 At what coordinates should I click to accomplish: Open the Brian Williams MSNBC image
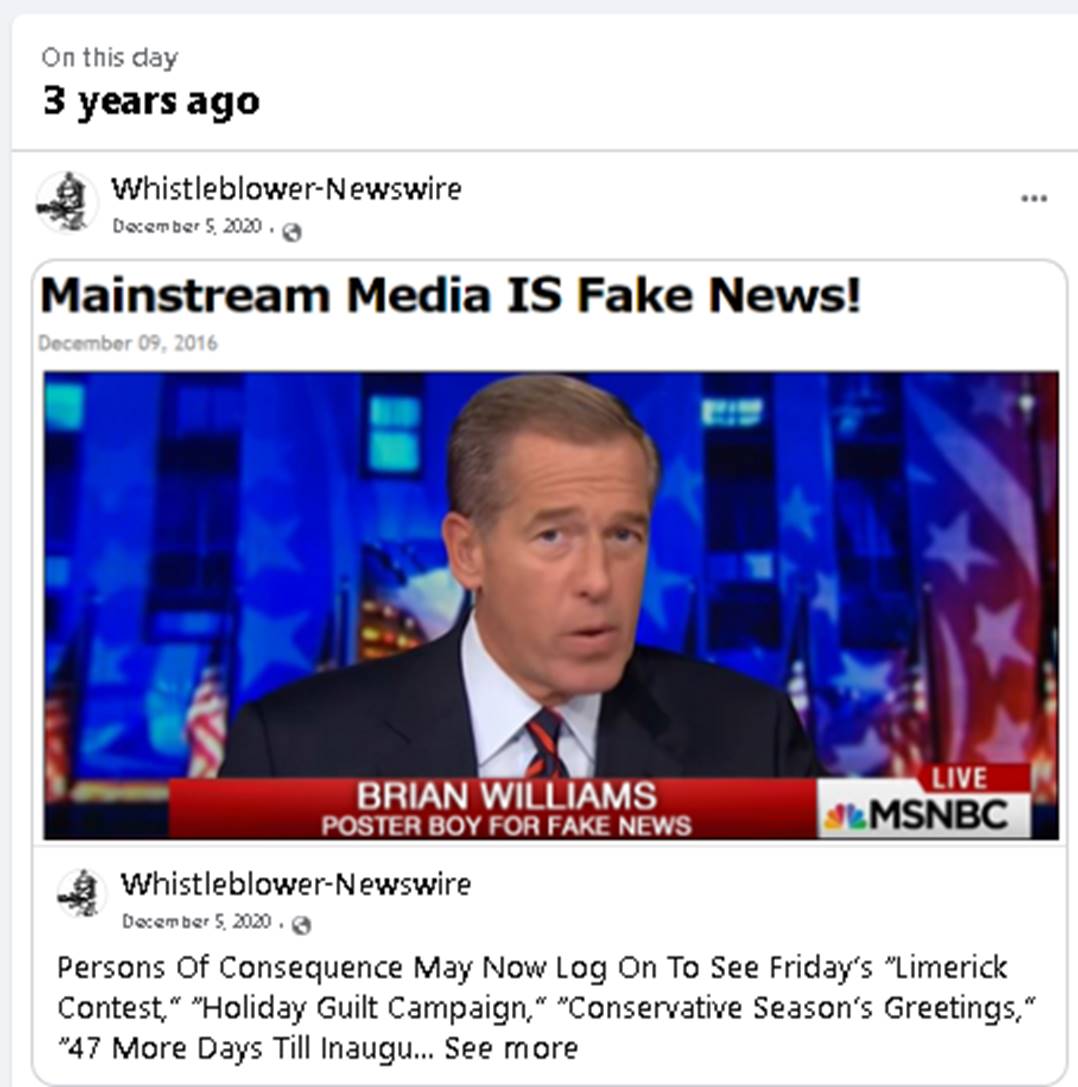(x=550, y=605)
